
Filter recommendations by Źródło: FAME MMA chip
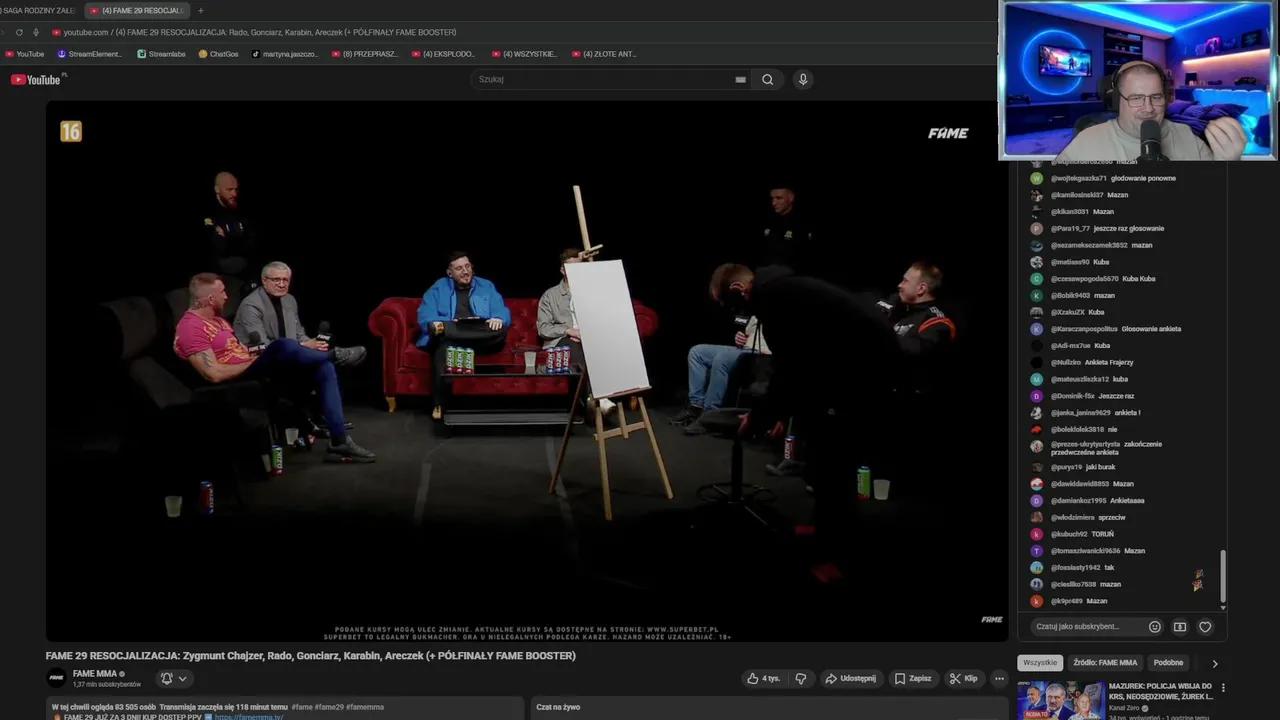1104,663
